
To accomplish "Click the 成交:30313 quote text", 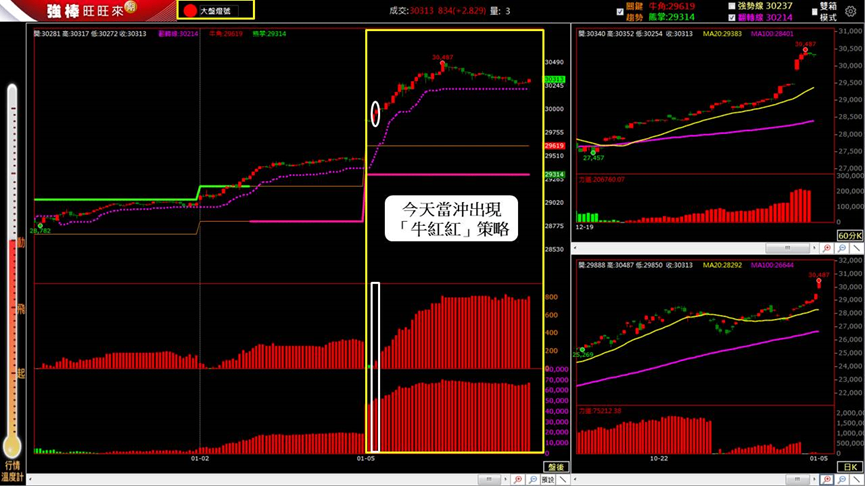I will (x=411, y=10).
